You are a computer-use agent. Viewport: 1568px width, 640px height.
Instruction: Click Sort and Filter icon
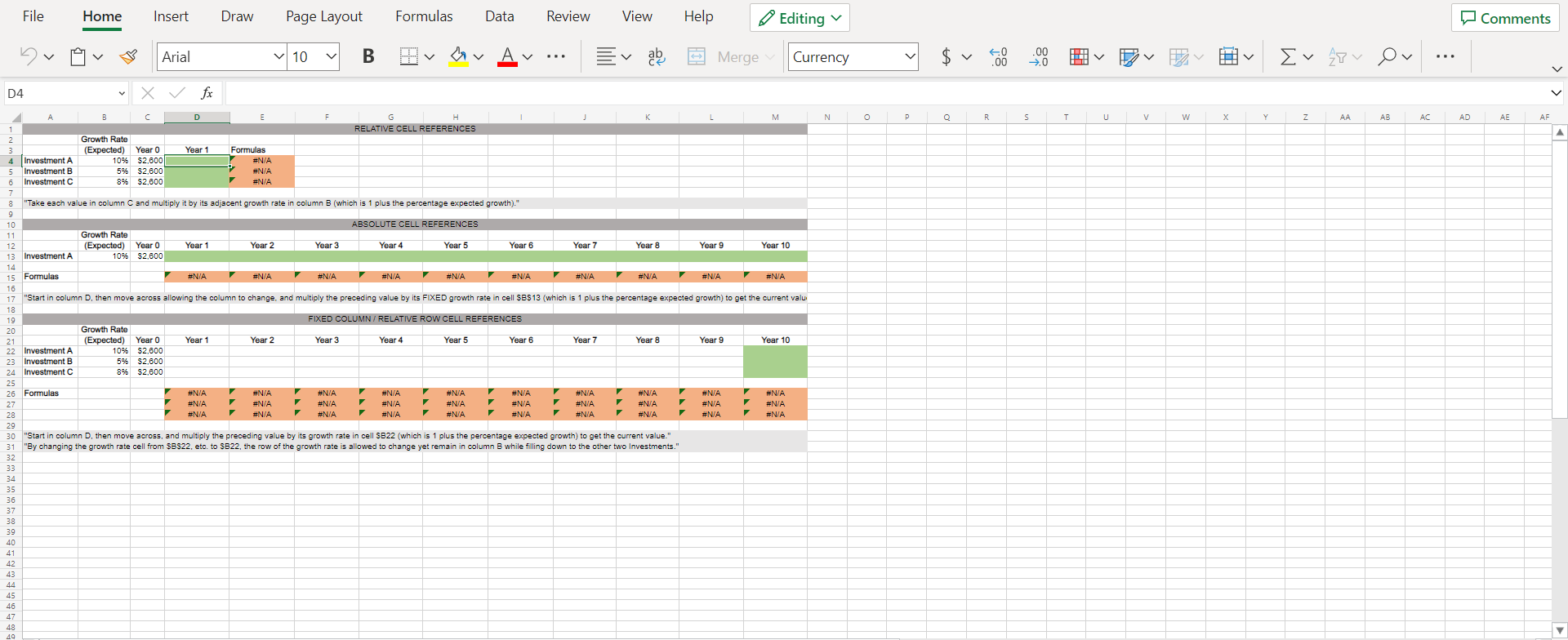click(x=1337, y=56)
